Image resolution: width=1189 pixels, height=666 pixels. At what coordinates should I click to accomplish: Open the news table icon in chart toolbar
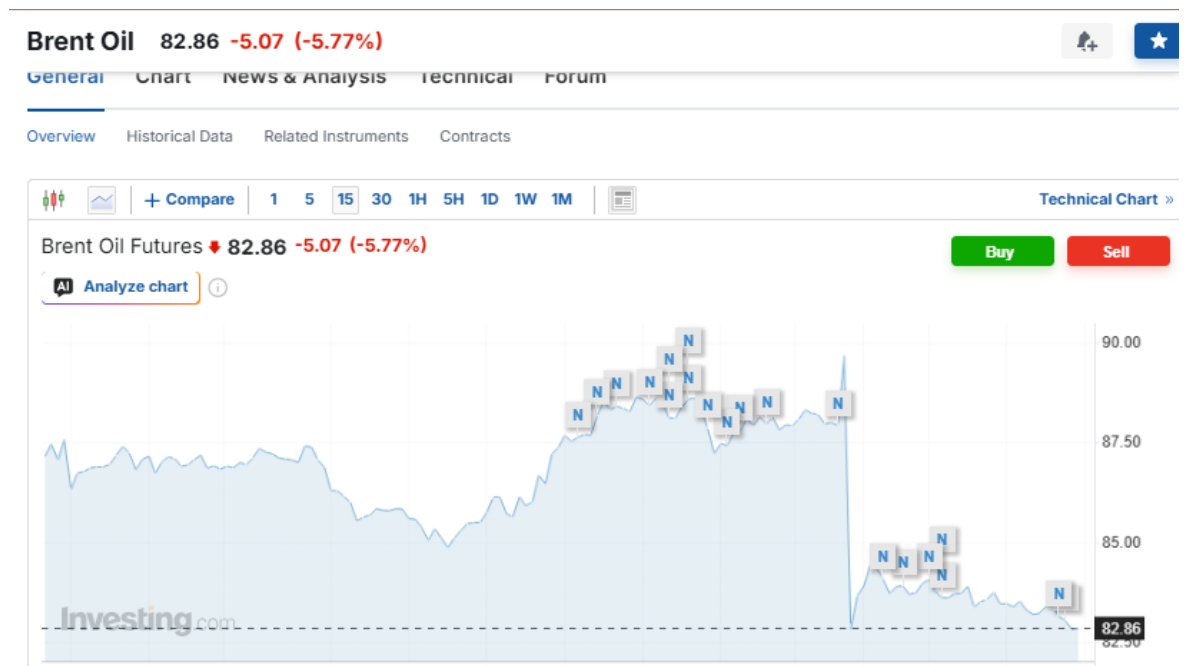[x=622, y=200]
